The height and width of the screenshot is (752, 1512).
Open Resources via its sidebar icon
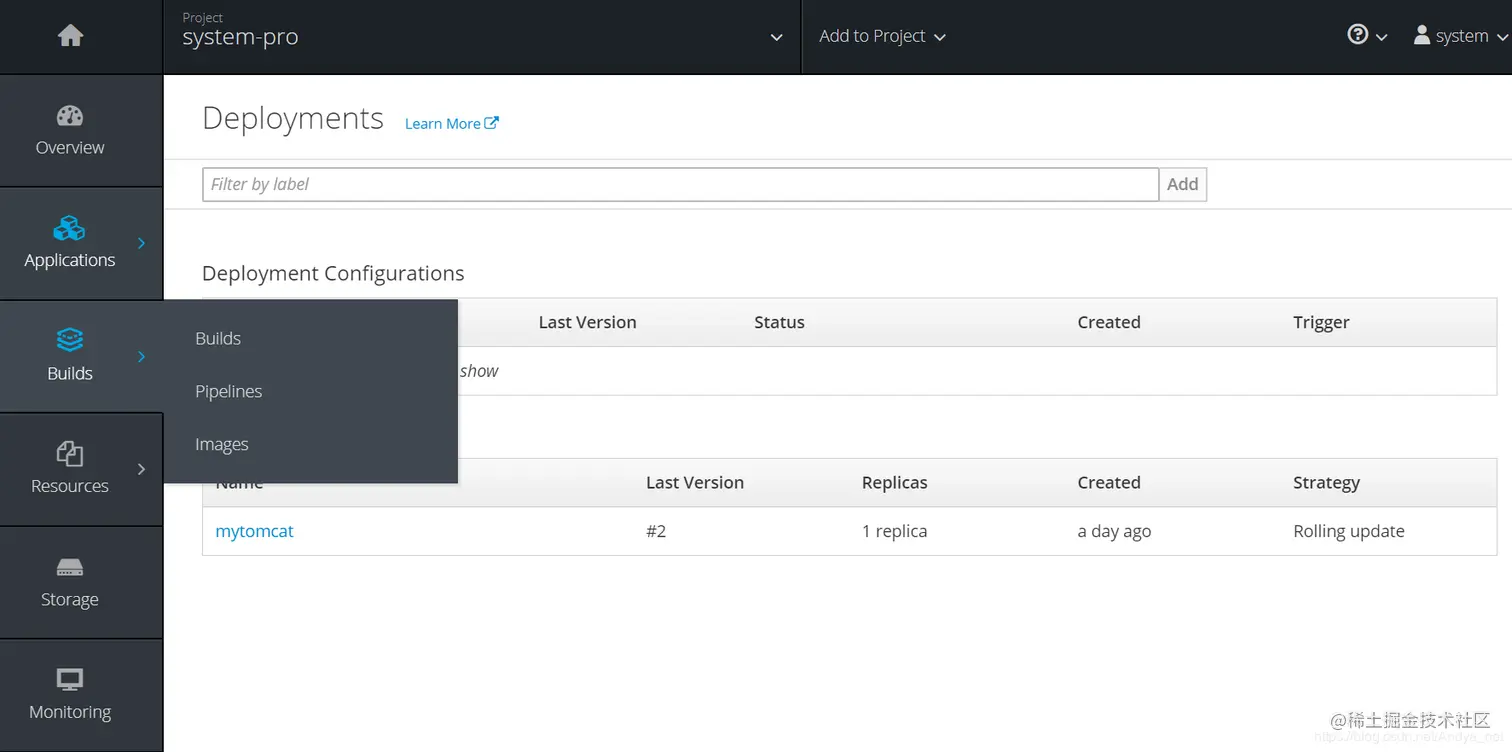tap(69, 454)
